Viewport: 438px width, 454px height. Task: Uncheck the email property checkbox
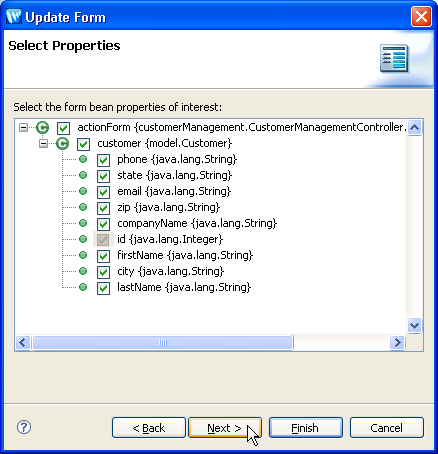click(103, 192)
